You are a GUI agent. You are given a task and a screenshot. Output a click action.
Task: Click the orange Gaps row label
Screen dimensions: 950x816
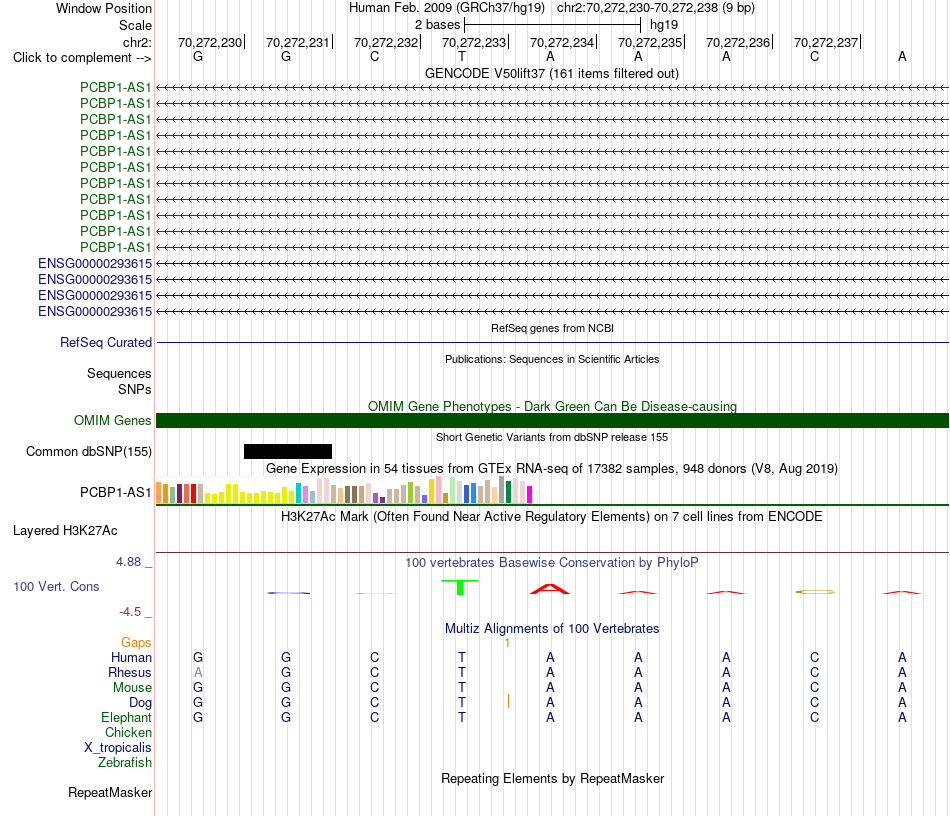point(136,643)
